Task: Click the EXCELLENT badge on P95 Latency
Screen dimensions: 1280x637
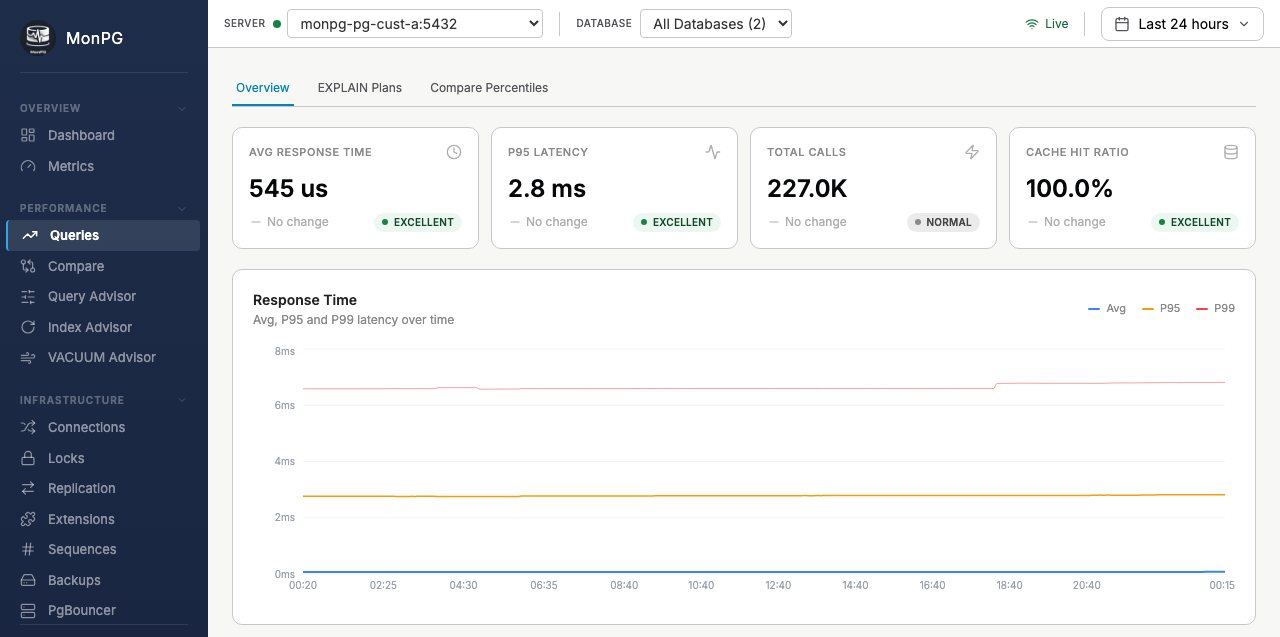Action: tap(677, 222)
